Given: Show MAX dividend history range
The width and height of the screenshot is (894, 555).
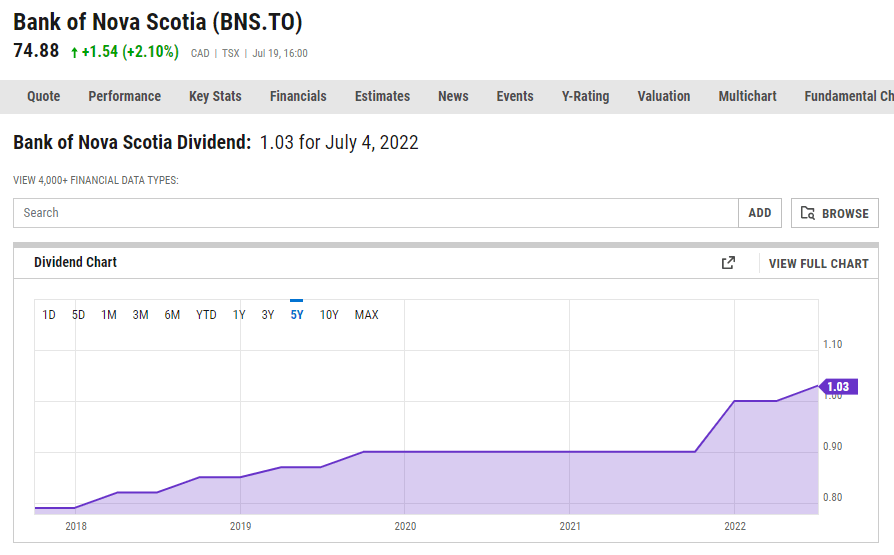Looking at the screenshot, I should [367, 315].
